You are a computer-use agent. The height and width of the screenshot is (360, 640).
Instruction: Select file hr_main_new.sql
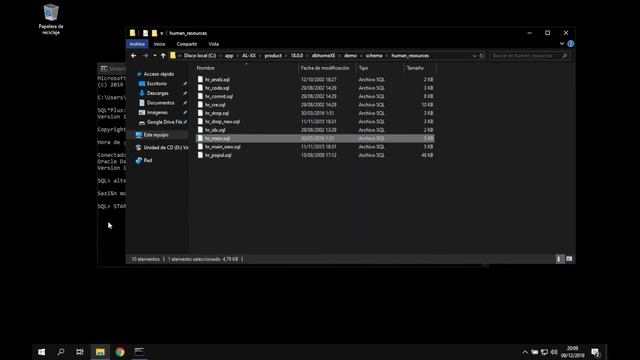223,147
